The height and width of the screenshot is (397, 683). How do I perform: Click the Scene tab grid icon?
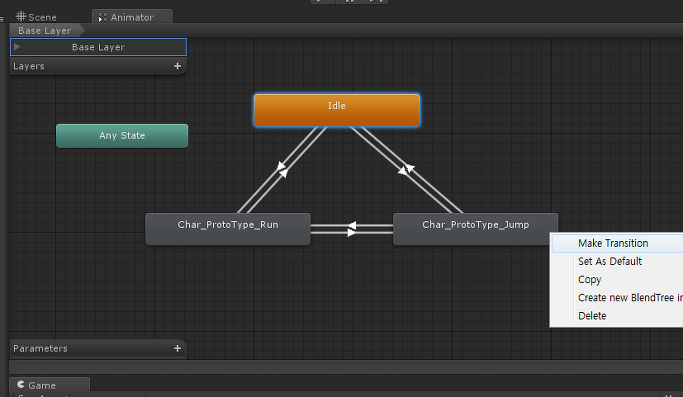[21, 17]
